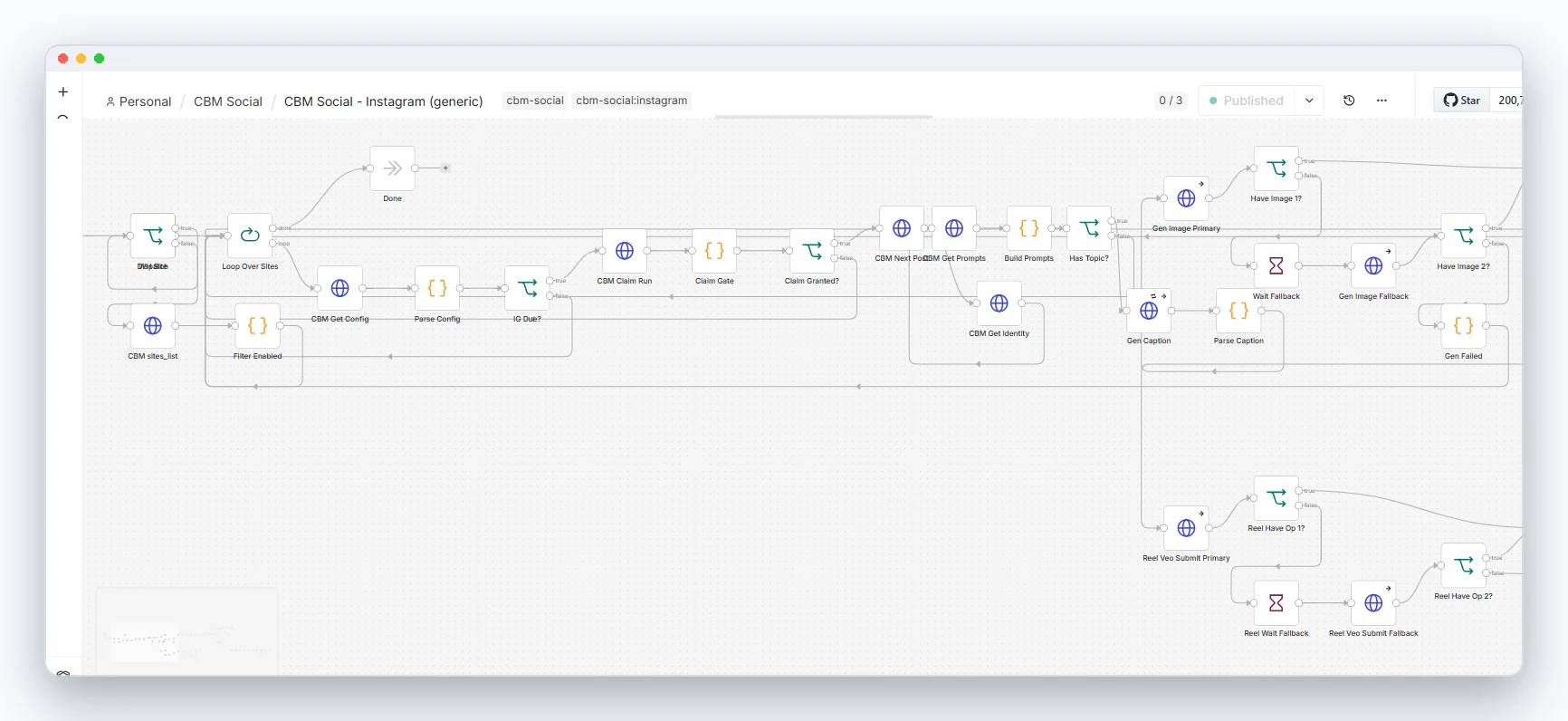The height and width of the screenshot is (721, 1568).
Task: Select the Reel Veo Submit Primary node
Action: point(1186,528)
